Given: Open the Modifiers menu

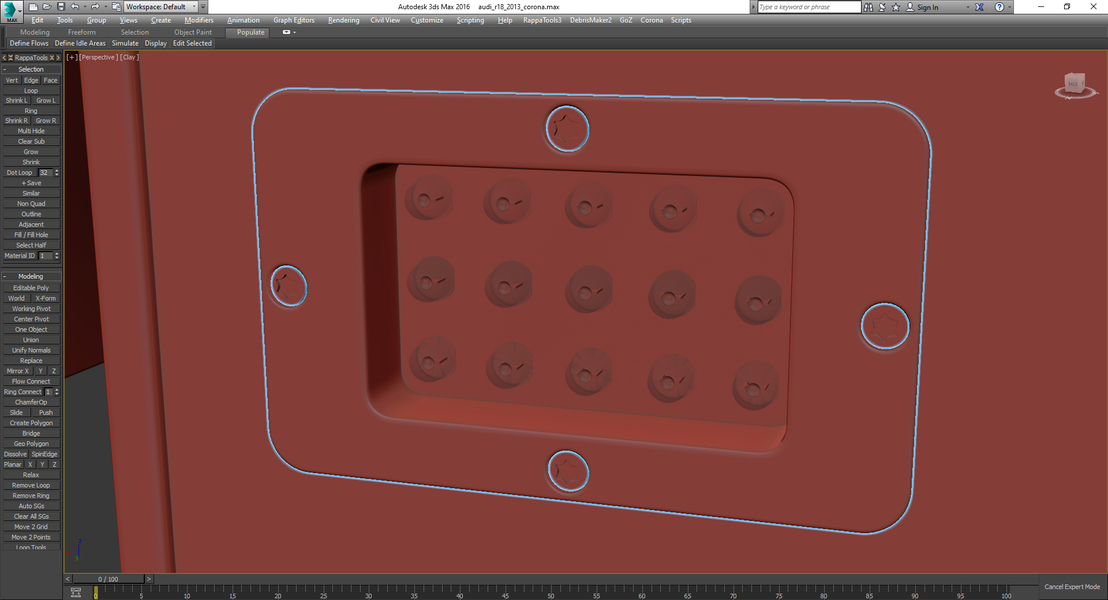Looking at the screenshot, I should (x=199, y=20).
